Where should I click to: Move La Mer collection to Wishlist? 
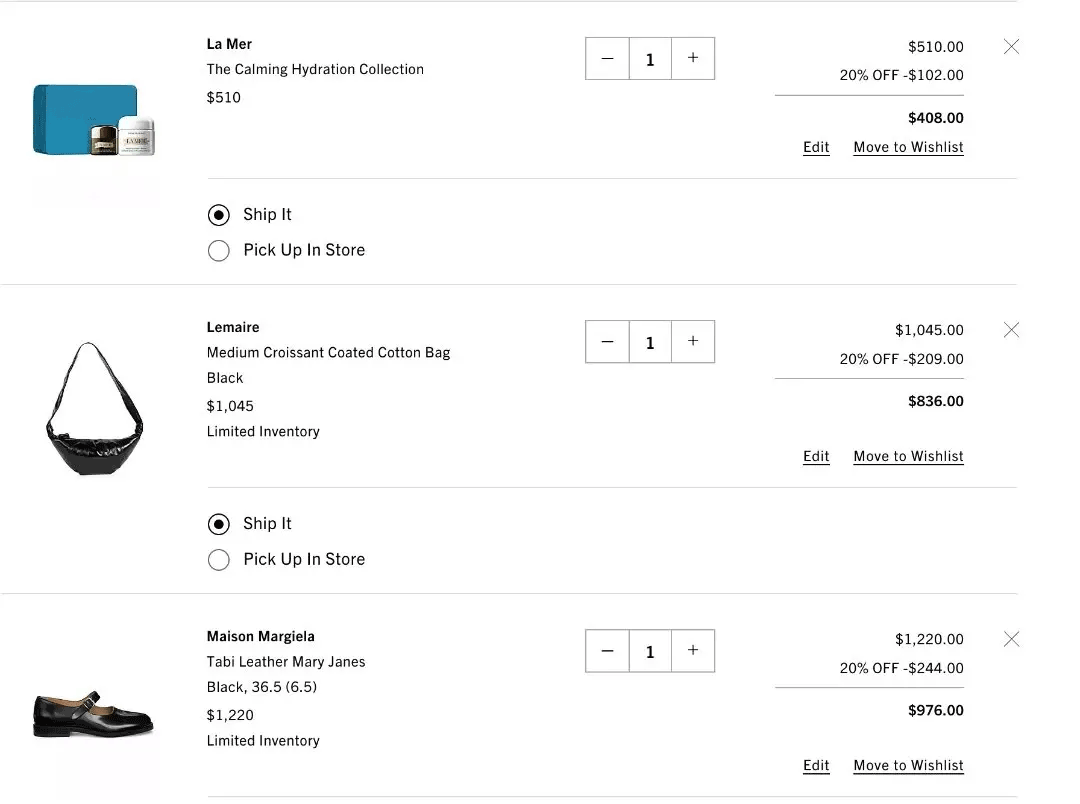908,147
